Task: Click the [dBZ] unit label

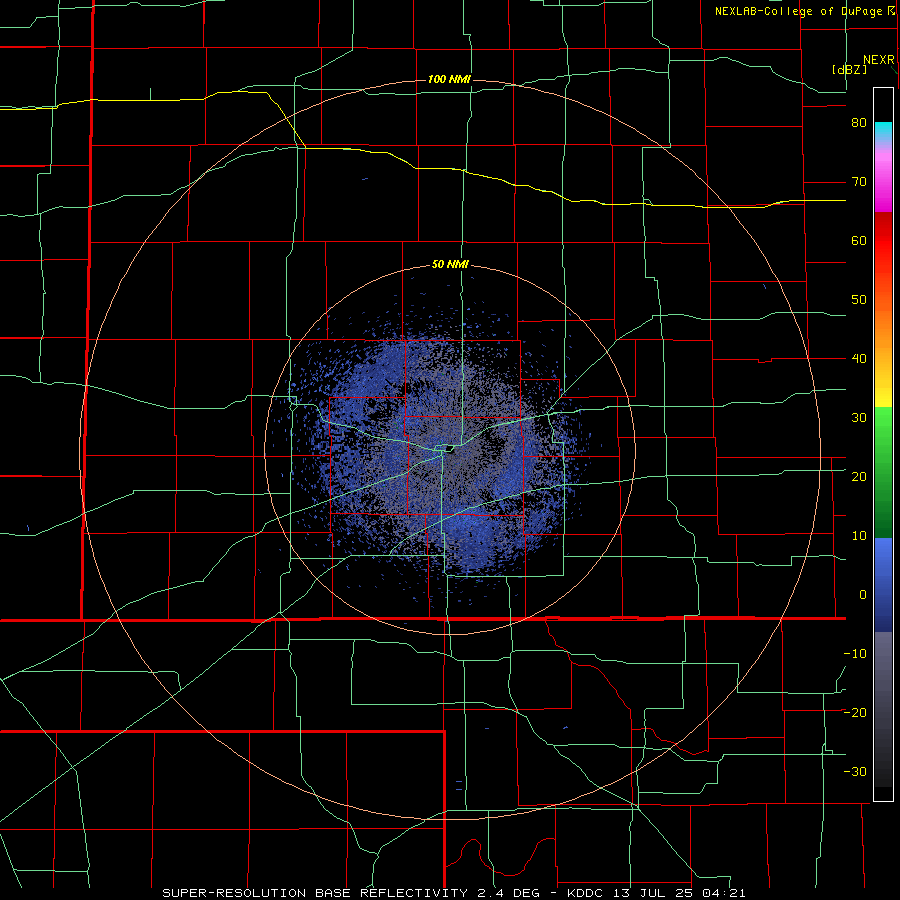Action: (849, 69)
